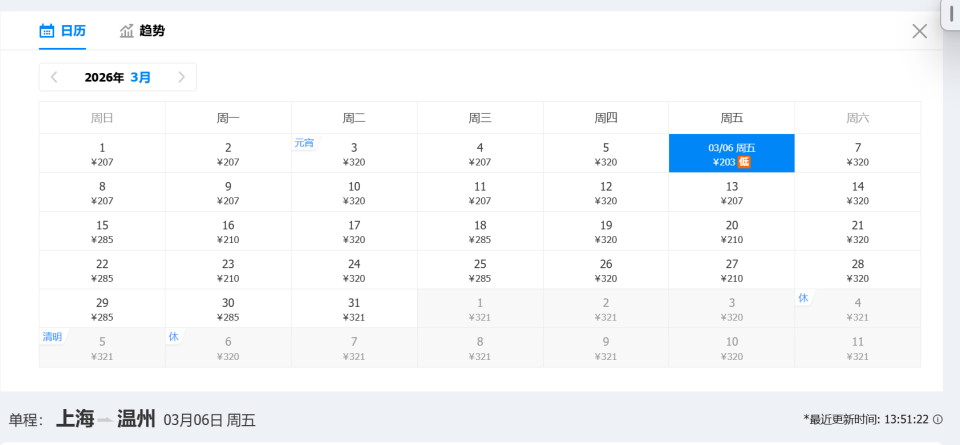Click the 休 tag on April 4
Image resolution: width=960 pixels, height=445 pixels.
point(803,298)
